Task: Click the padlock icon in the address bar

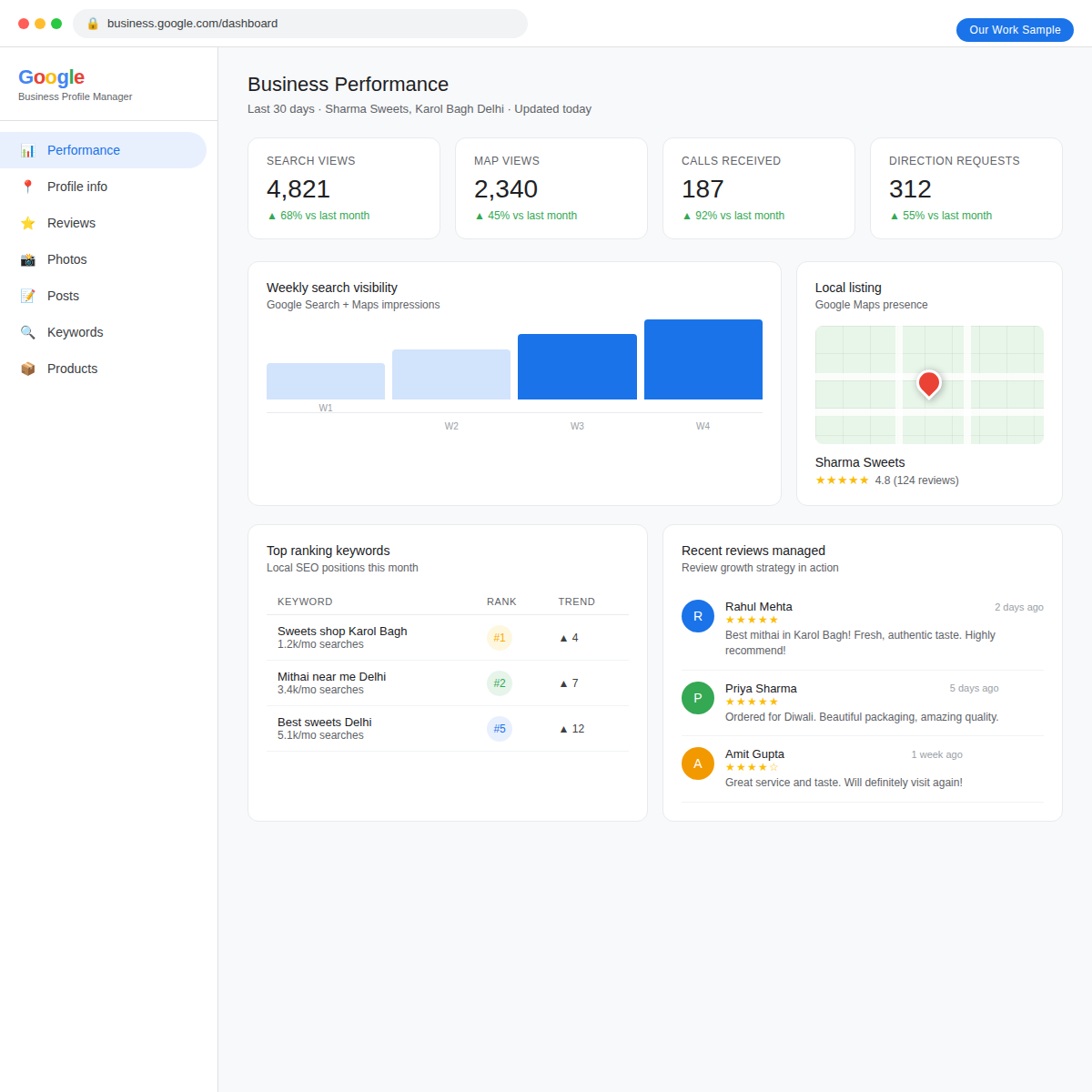Action: pos(91,24)
